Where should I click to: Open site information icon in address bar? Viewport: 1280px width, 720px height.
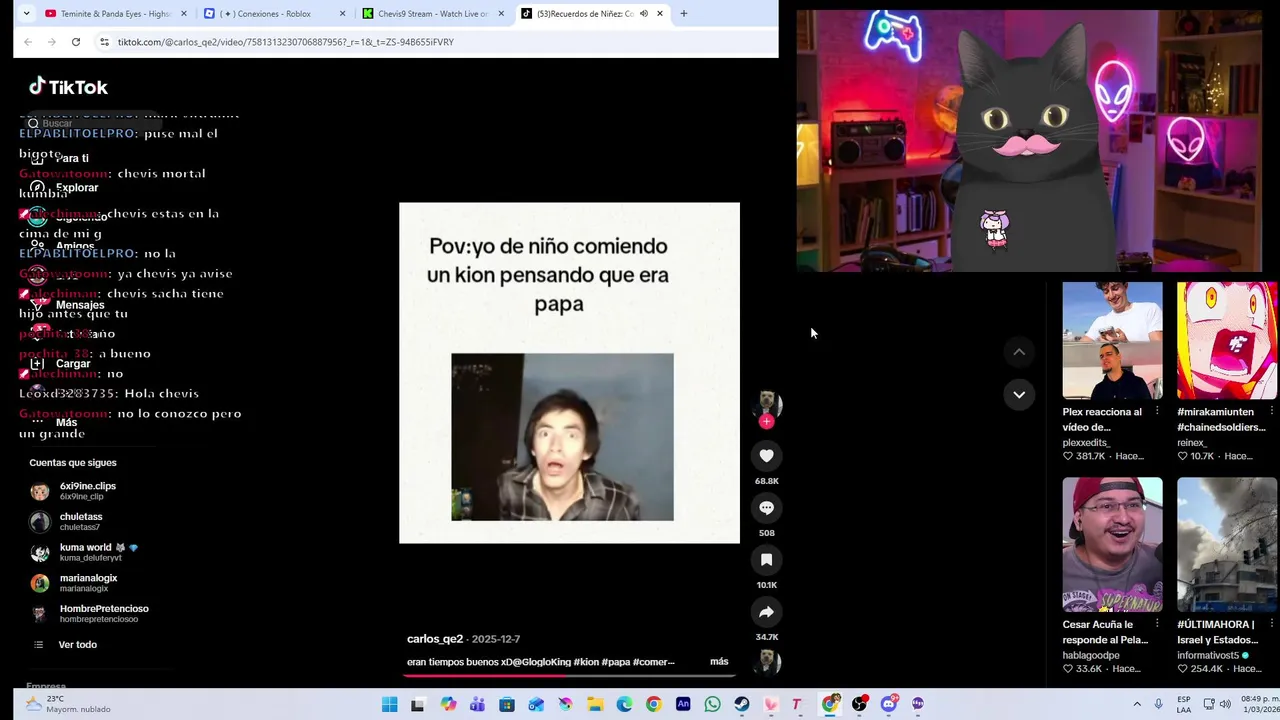coord(104,42)
